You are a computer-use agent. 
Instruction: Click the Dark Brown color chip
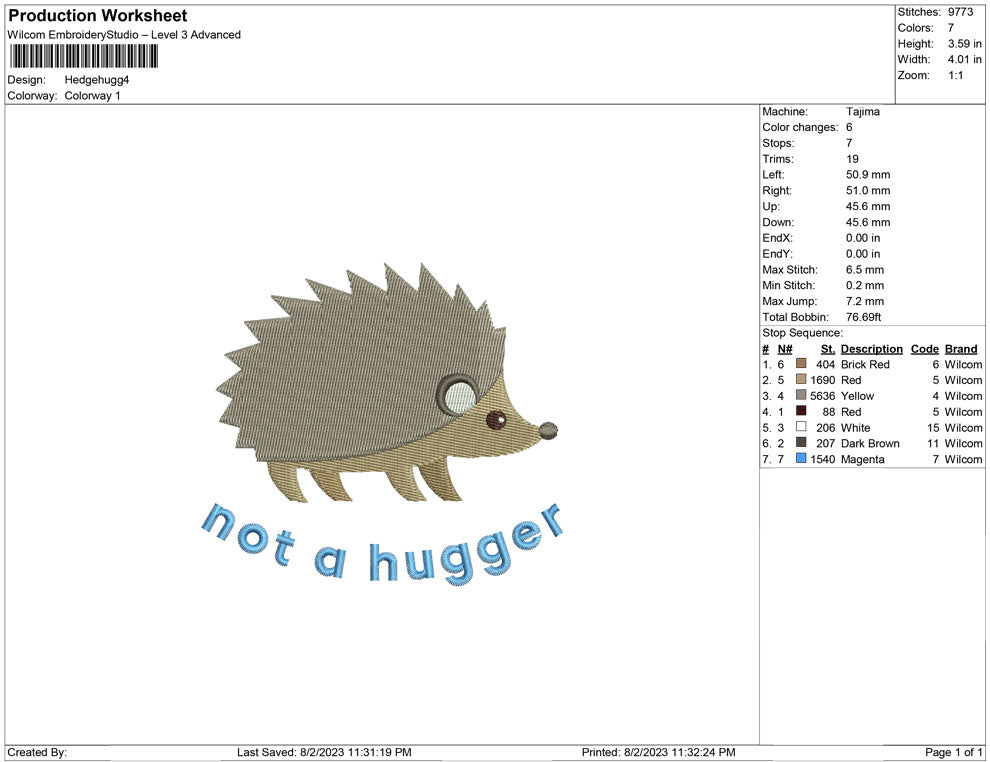pos(800,443)
